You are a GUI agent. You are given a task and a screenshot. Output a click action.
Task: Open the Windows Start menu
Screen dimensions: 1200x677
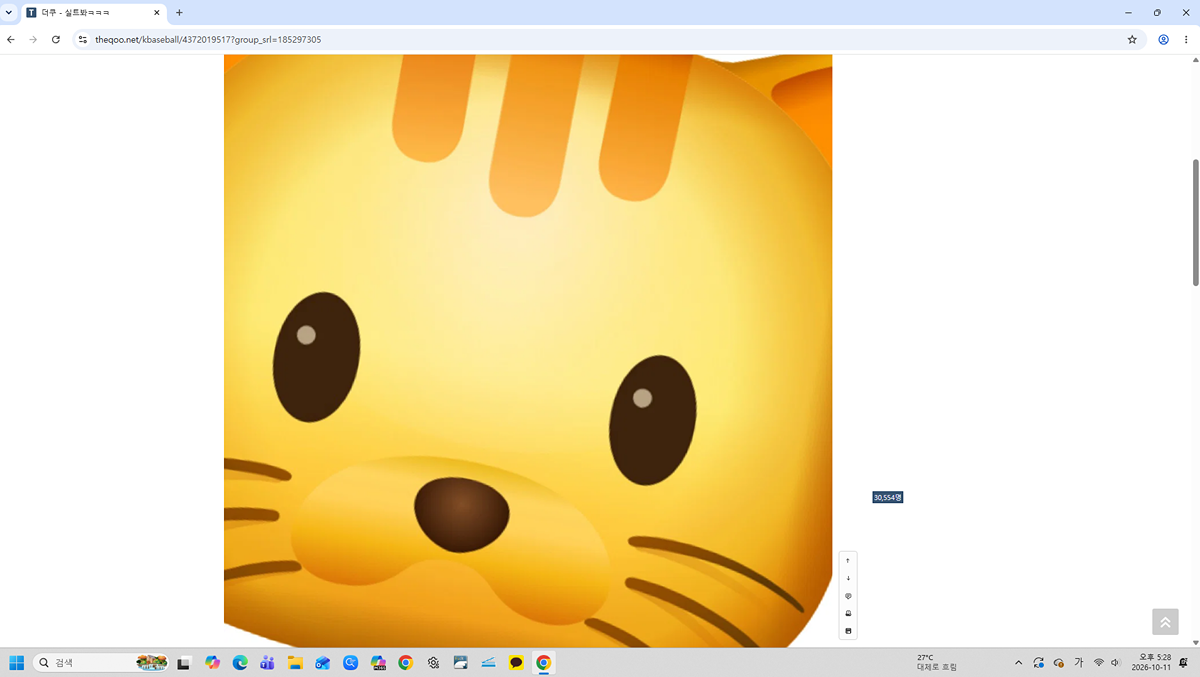point(17,662)
